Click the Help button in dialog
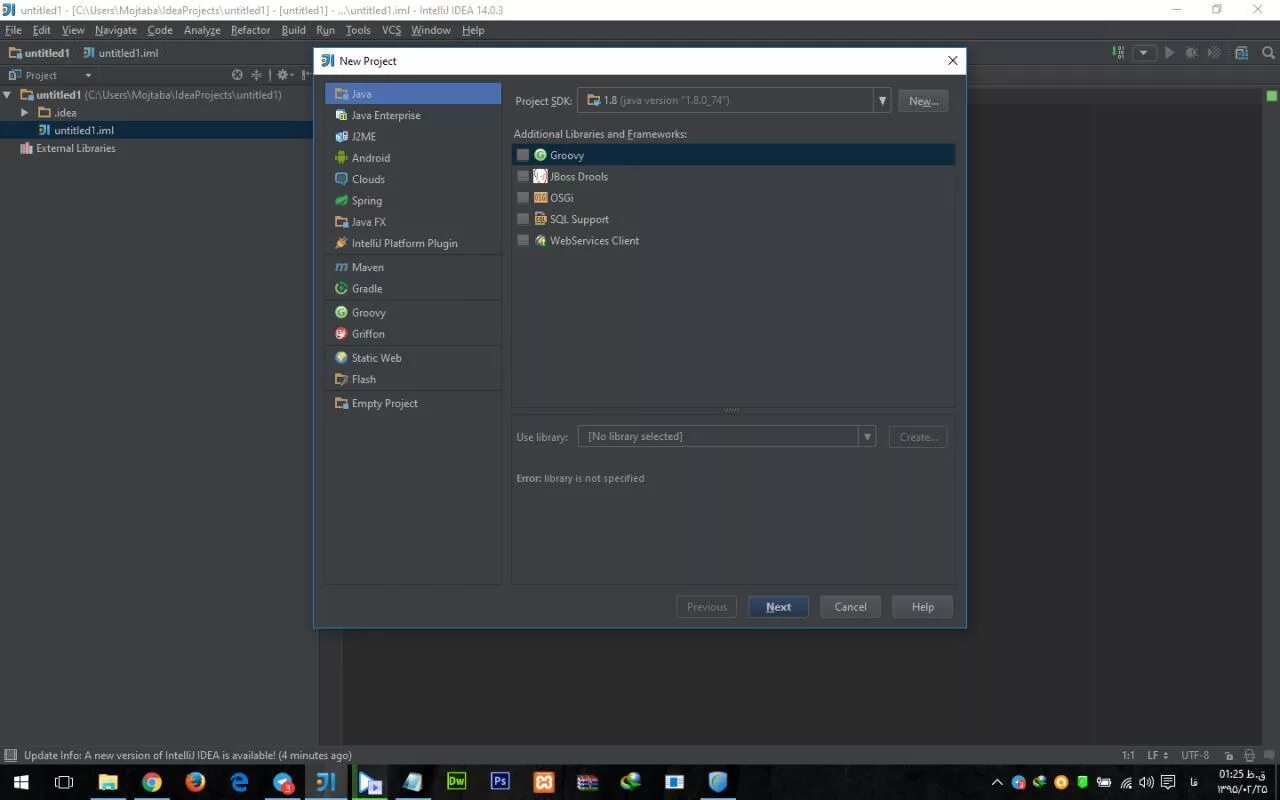 (x=922, y=607)
